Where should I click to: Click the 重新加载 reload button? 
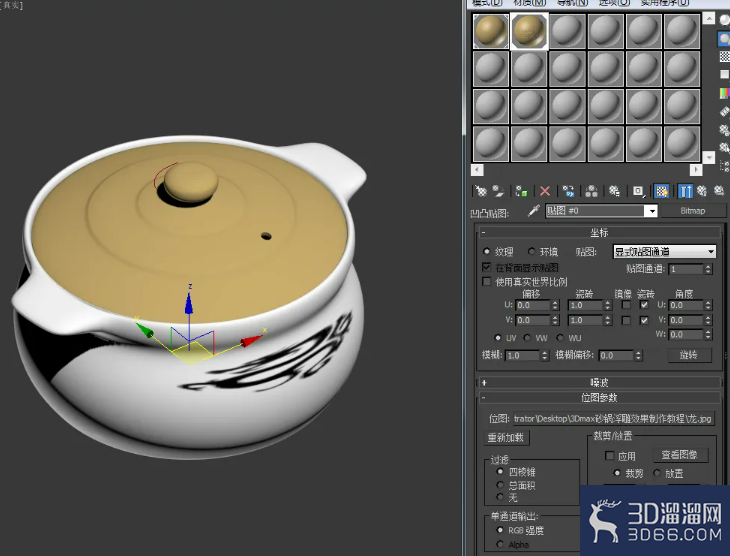[x=506, y=438]
